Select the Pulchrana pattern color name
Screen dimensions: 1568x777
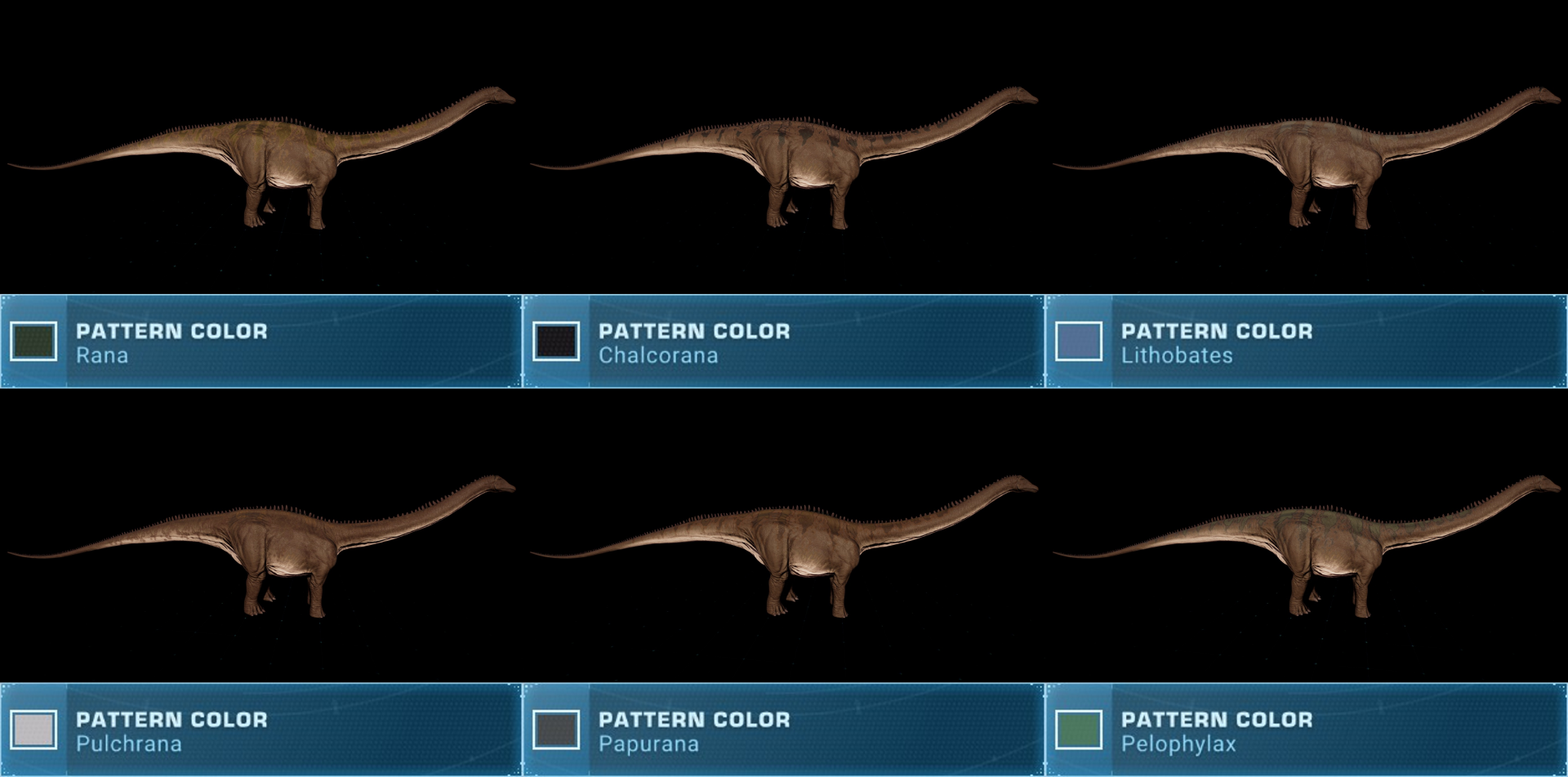coord(129,744)
